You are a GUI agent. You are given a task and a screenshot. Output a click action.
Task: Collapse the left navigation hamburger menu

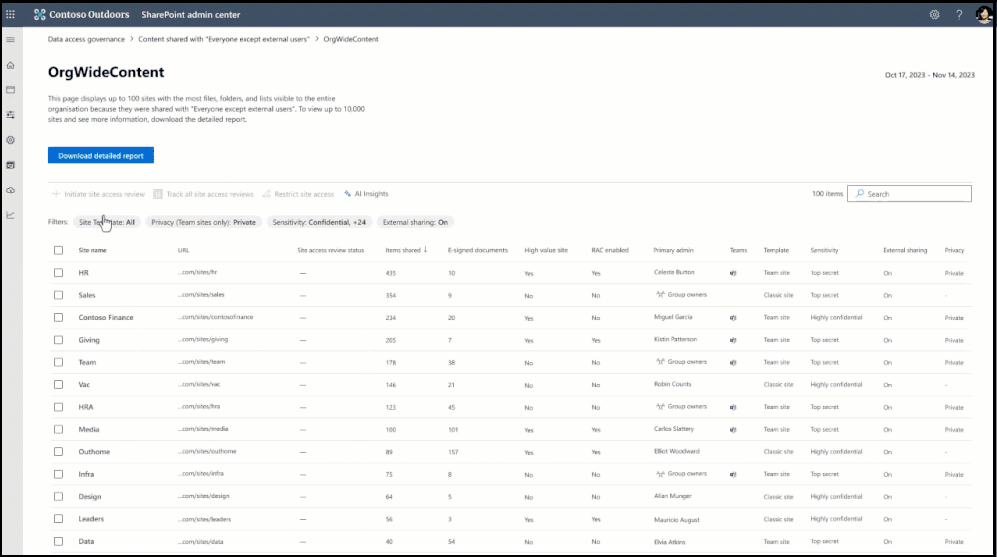click(11, 40)
